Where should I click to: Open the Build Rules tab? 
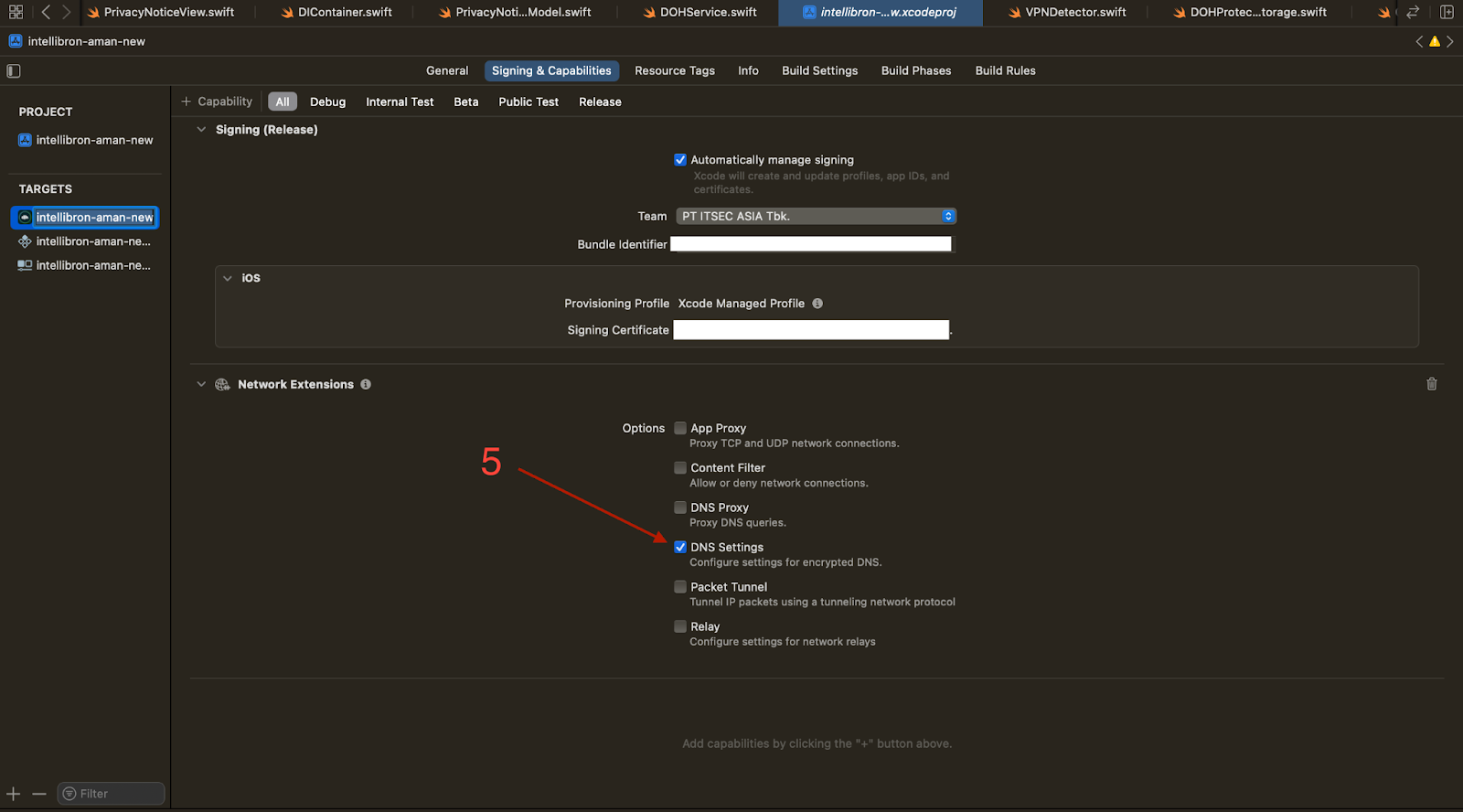point(1005,70)
